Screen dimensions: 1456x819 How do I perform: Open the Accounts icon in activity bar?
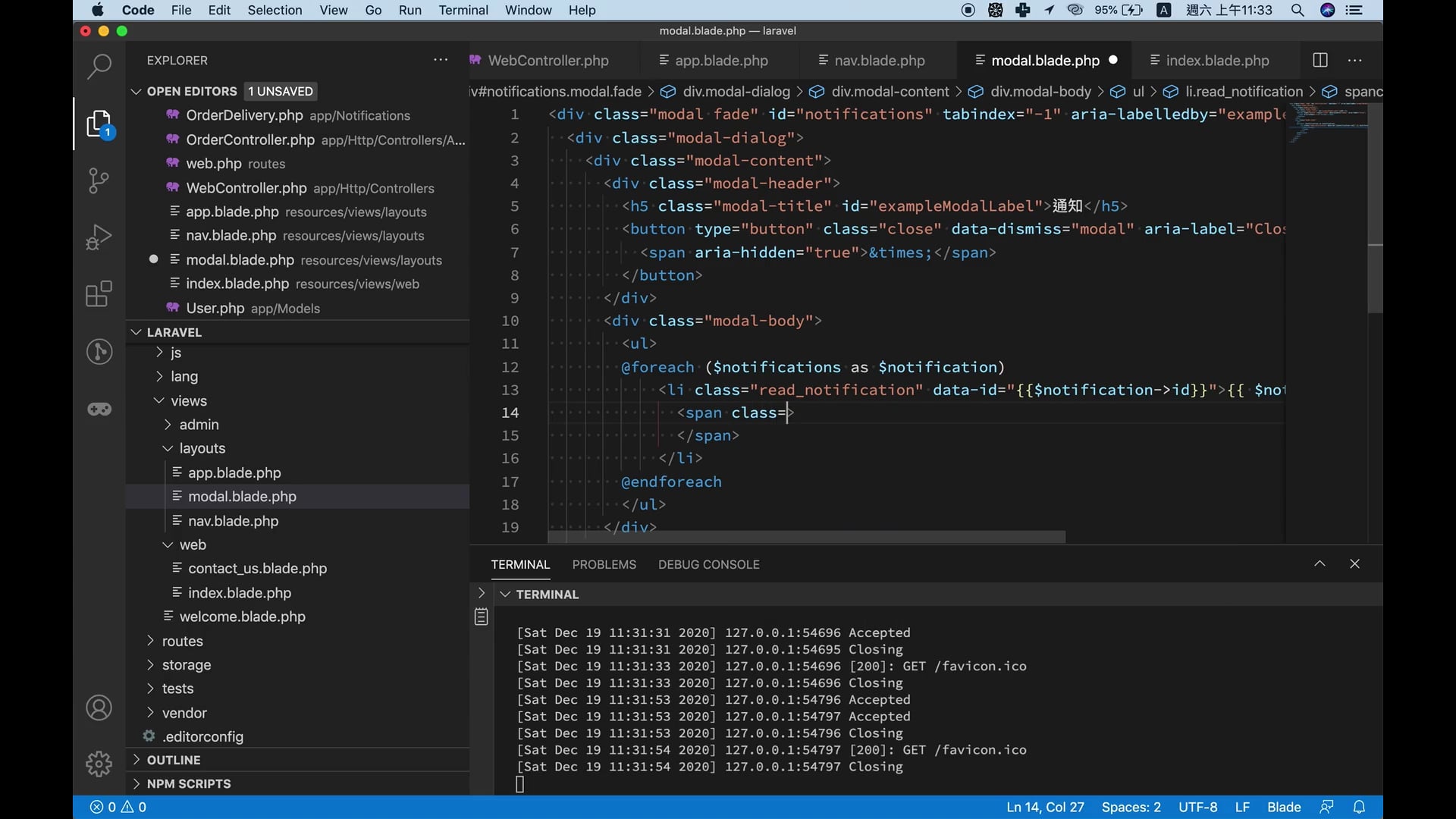coord(99,708)
